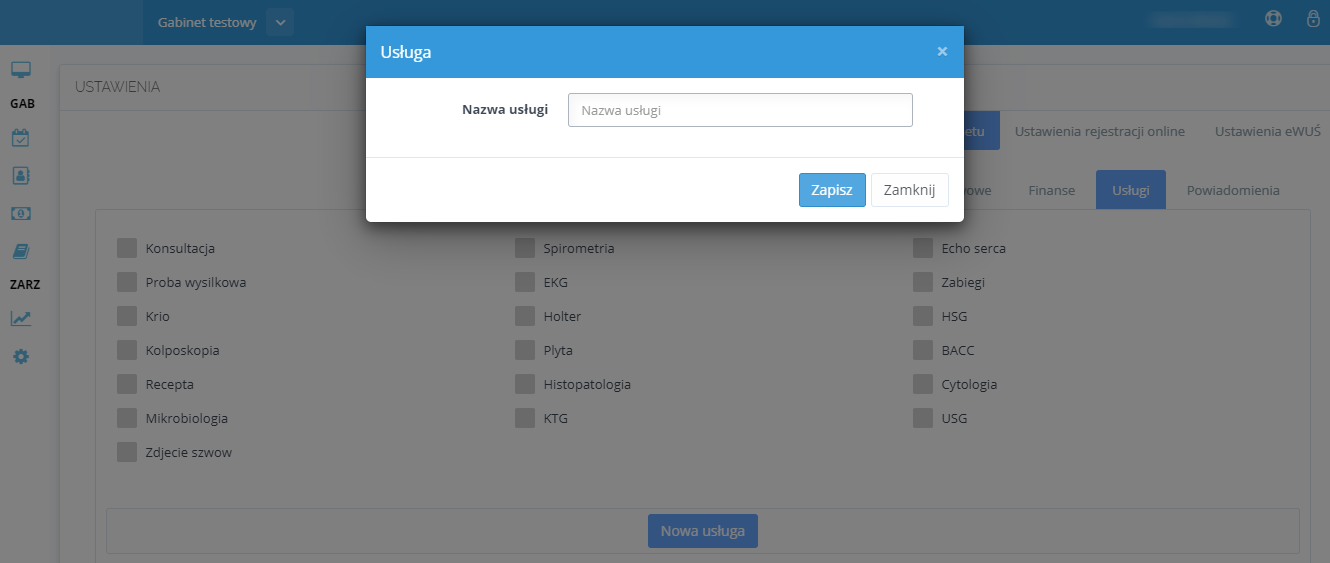The image size is (1330, 563).
Task: Click the help lifebuoy icon in header
Action: click(1273, 18)
